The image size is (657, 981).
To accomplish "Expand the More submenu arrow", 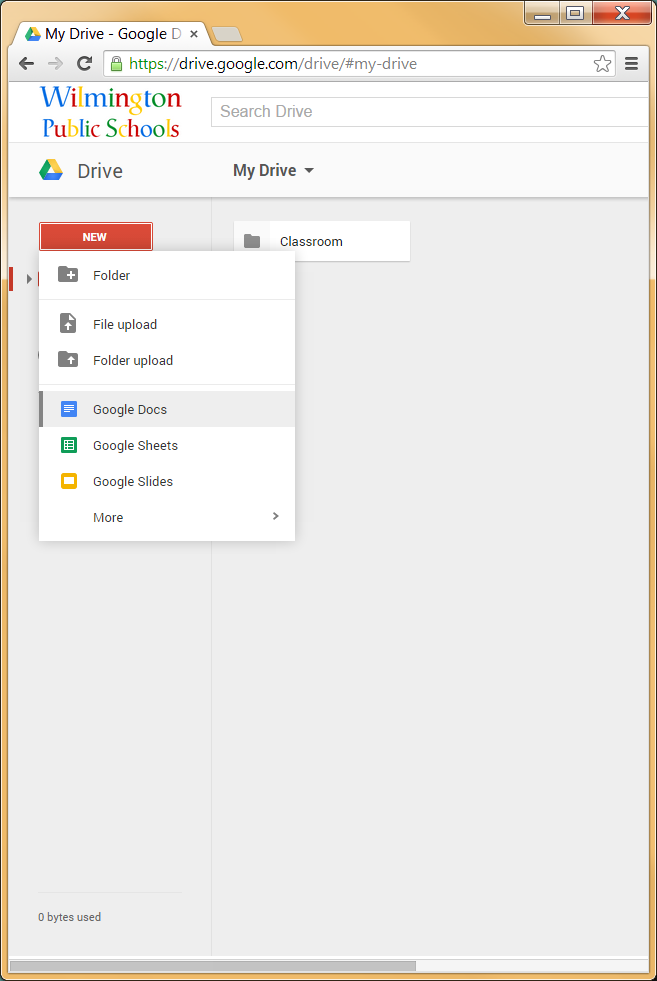I will 276,516.
